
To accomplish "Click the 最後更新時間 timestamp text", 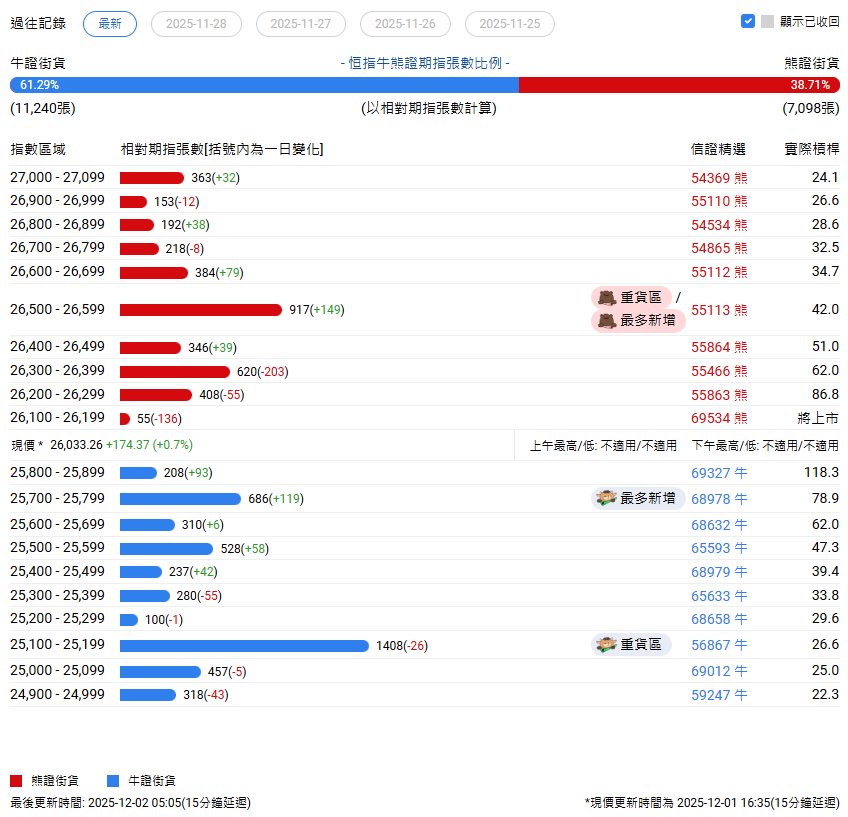I will click(130, 802).
